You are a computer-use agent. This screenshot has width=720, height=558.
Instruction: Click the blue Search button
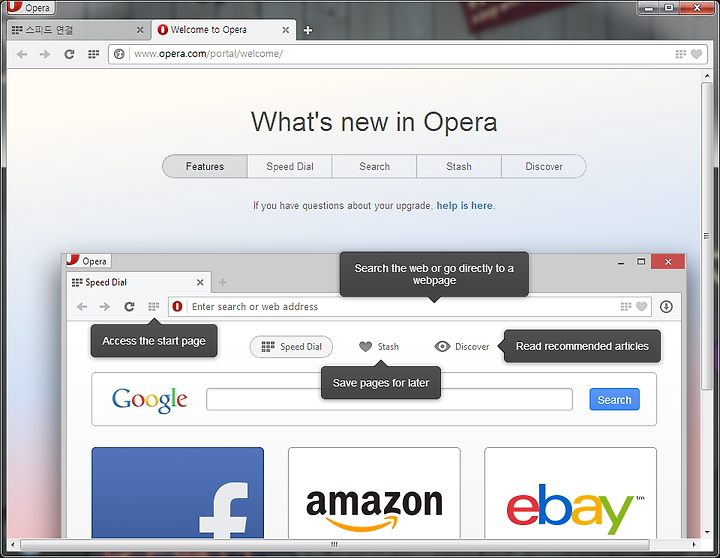tap(614, 400)
